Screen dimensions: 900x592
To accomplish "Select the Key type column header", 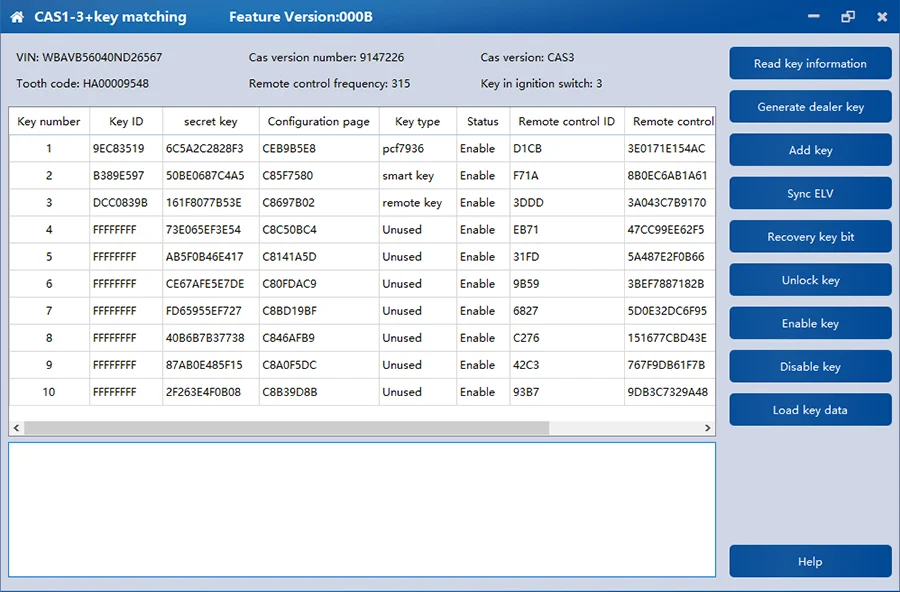I will point(417,121).
